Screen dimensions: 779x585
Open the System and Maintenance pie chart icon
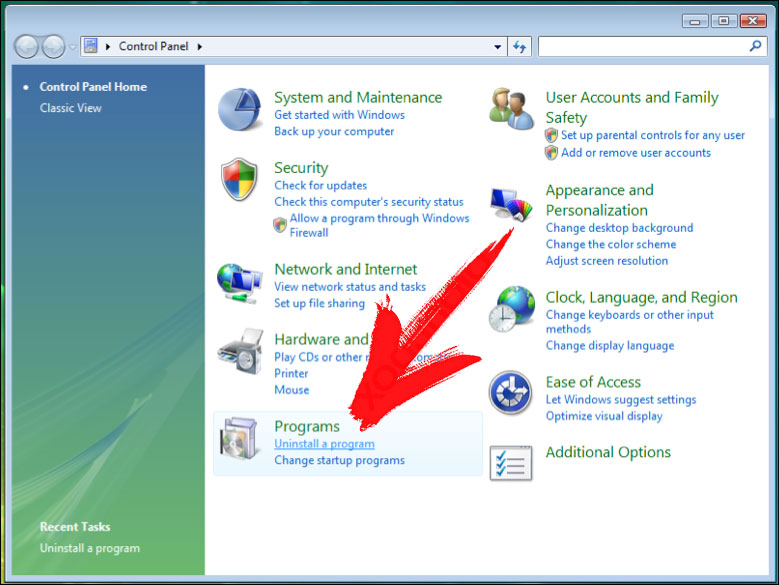click(x=239, y=109)
